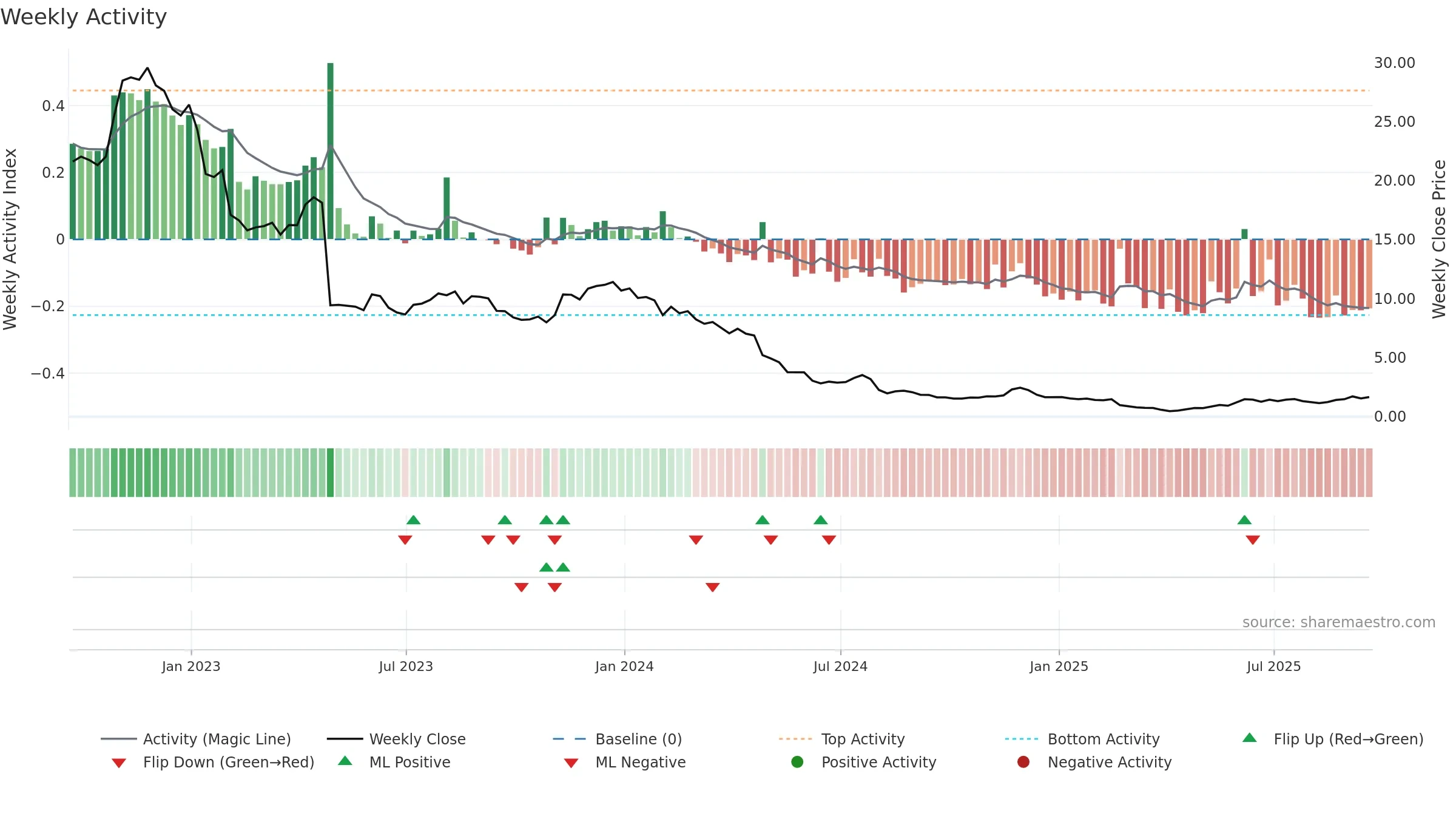Toggle the Flip Down (Green→Red) legend entry

(x=213, y=762)
